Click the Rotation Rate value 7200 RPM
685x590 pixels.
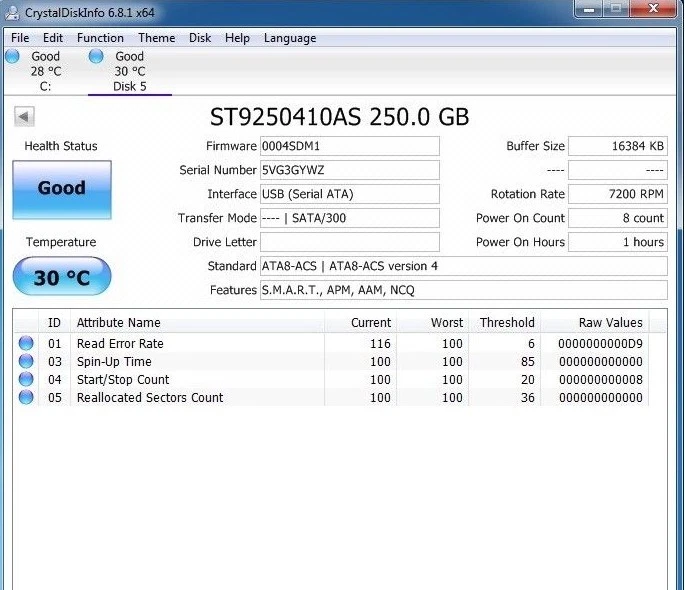point(618,194)
